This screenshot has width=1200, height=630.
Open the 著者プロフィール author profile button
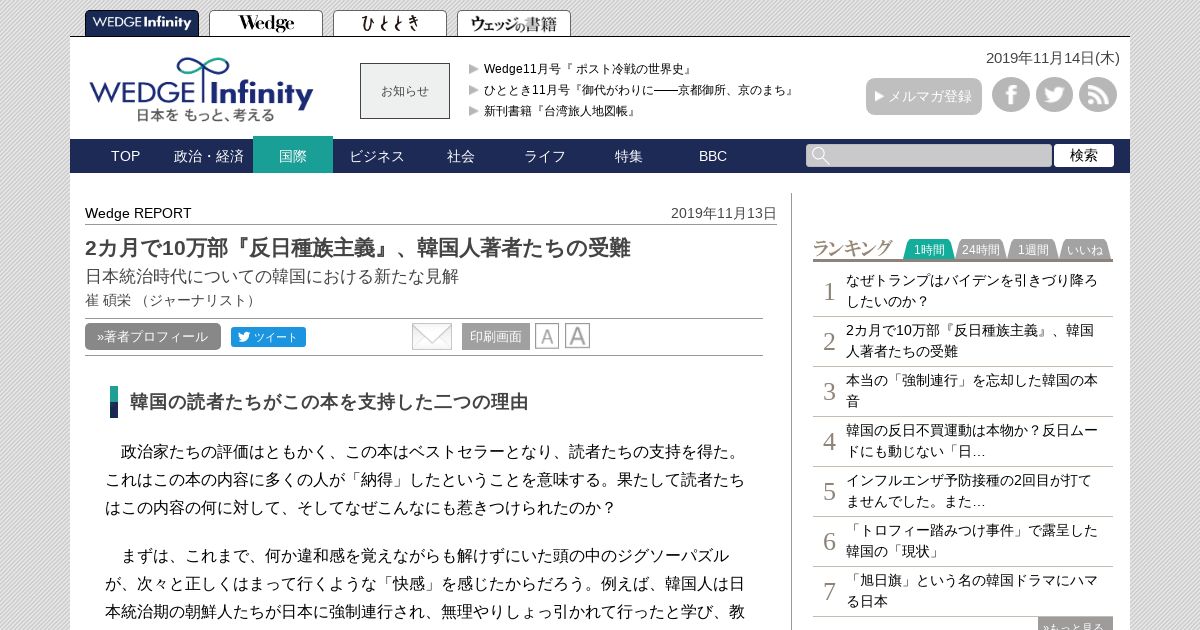click(153, 337)
